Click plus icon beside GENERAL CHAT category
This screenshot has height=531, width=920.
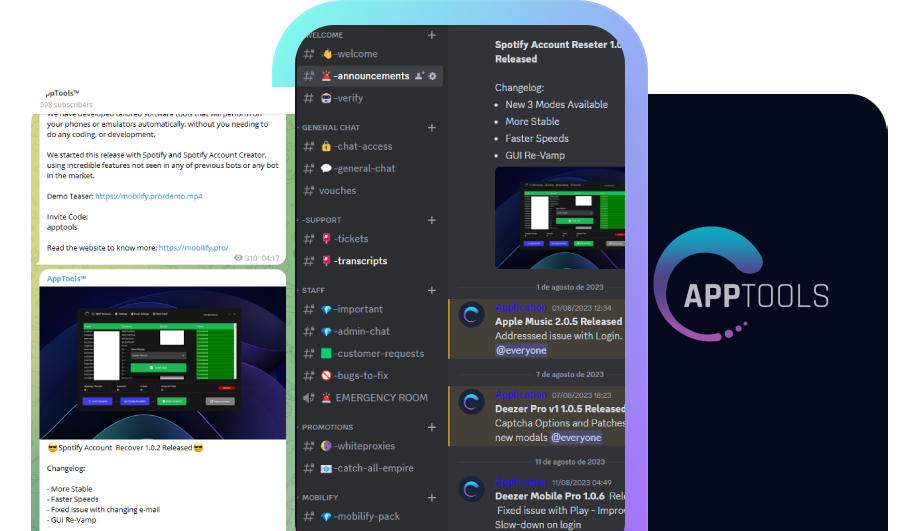pos(432,128)
